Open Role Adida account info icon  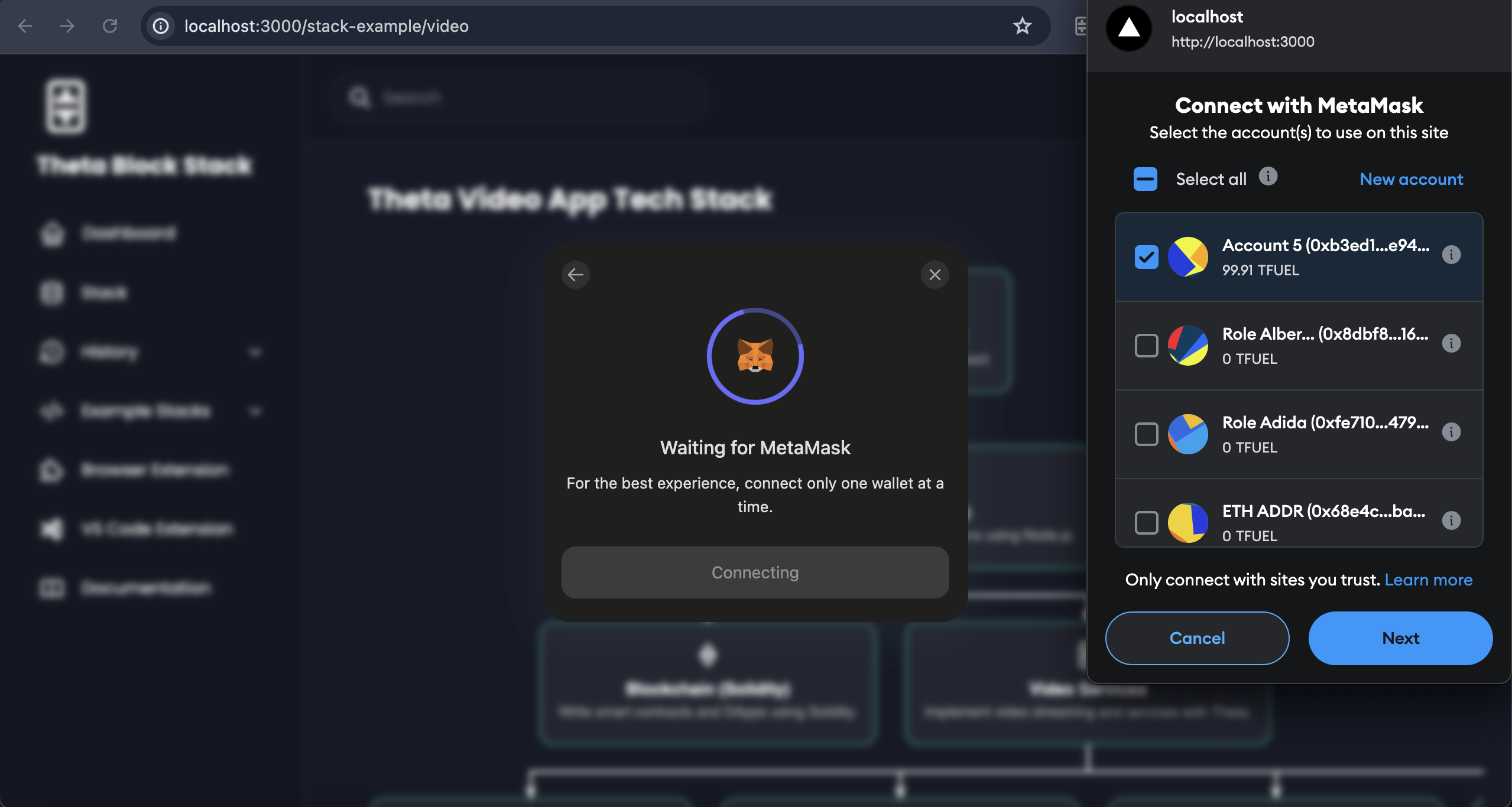coord(1451,432)
